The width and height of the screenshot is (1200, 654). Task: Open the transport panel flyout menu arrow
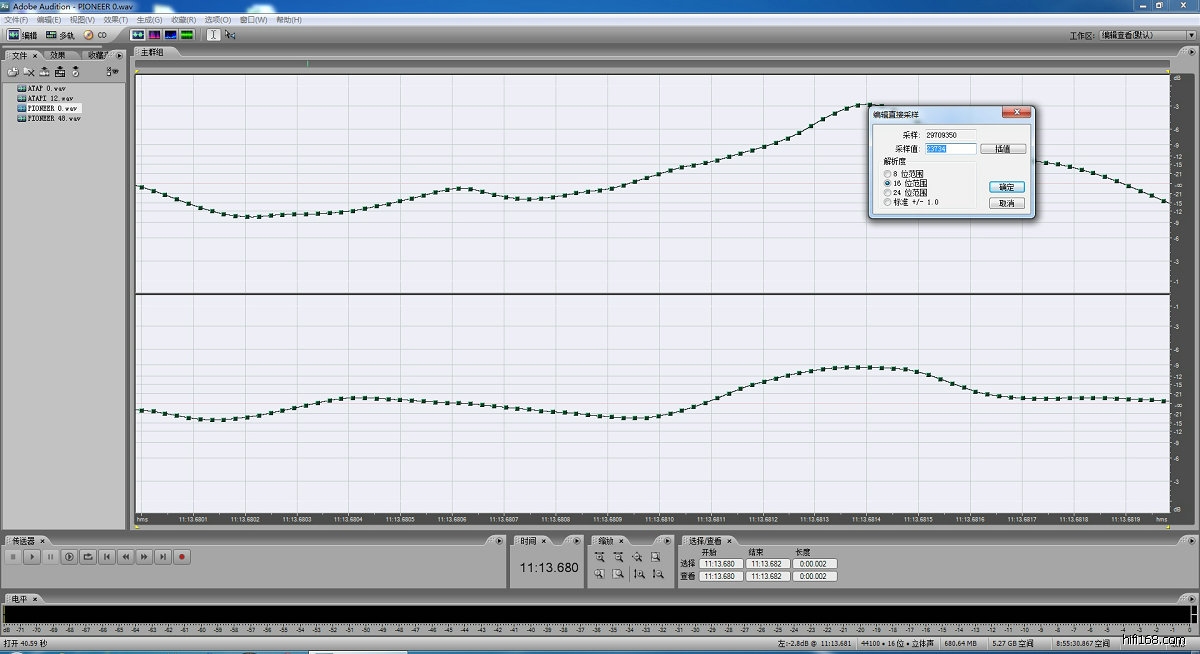click(x=497, y=541)
